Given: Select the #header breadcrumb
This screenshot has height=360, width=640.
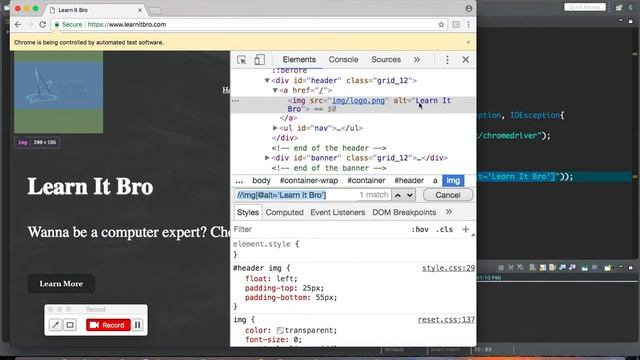Looking at the screenshot, I should tap(409, 180).
